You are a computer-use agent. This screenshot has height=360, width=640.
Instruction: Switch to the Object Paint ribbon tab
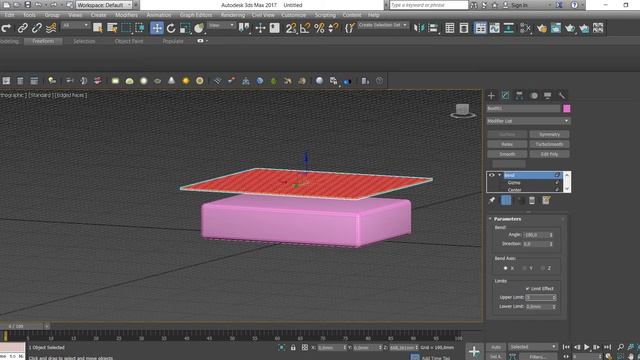click(129, 41)
